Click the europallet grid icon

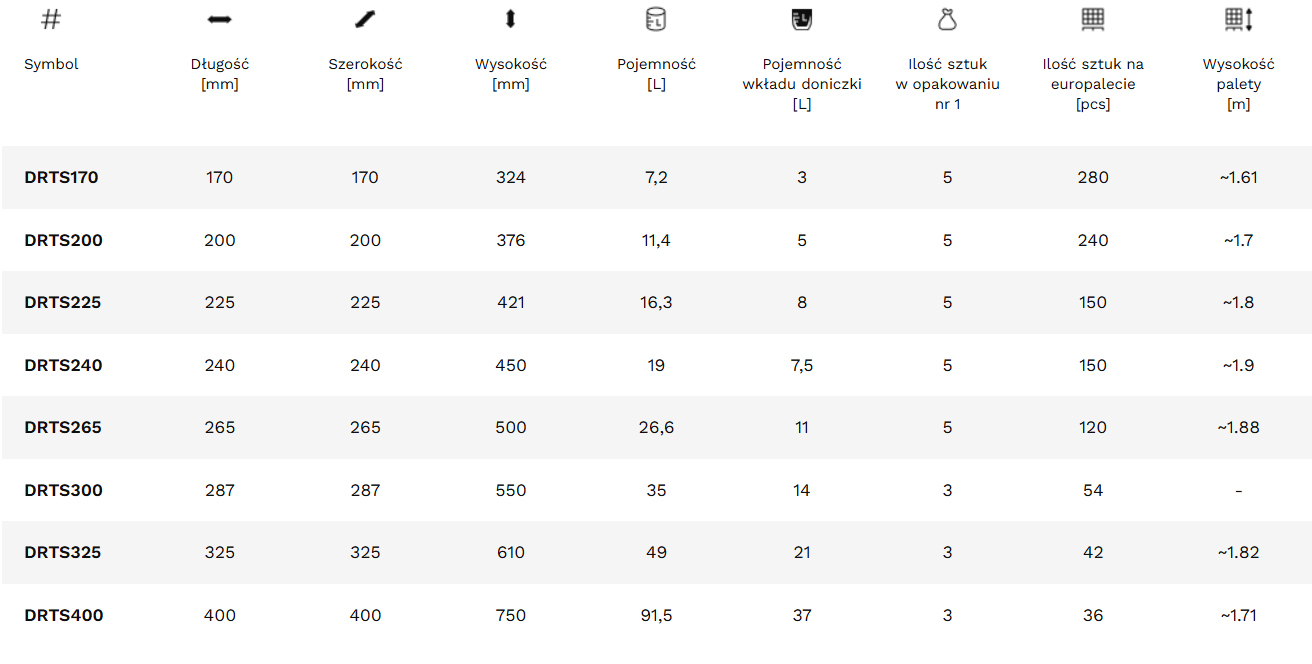pos(1093,19)
